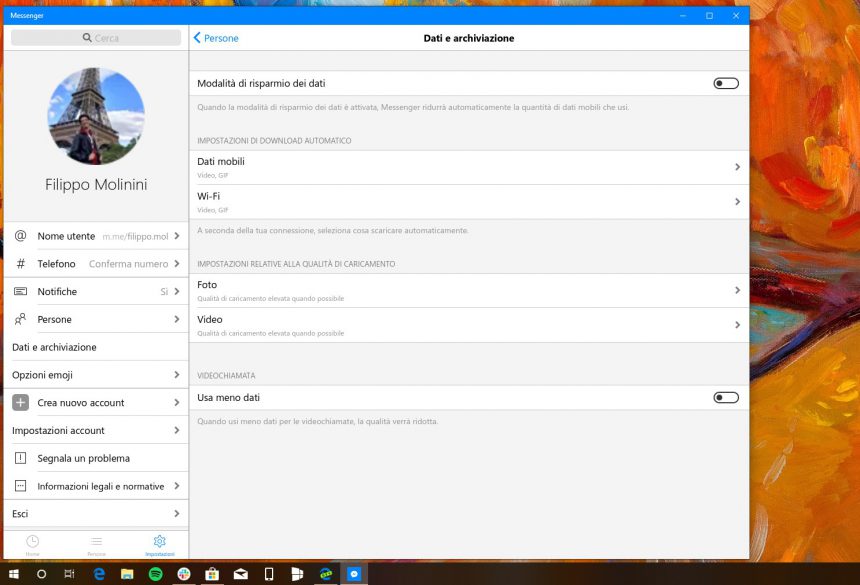
Task: Open Wi-Fi download settings
Action: [x=469, y=202]
